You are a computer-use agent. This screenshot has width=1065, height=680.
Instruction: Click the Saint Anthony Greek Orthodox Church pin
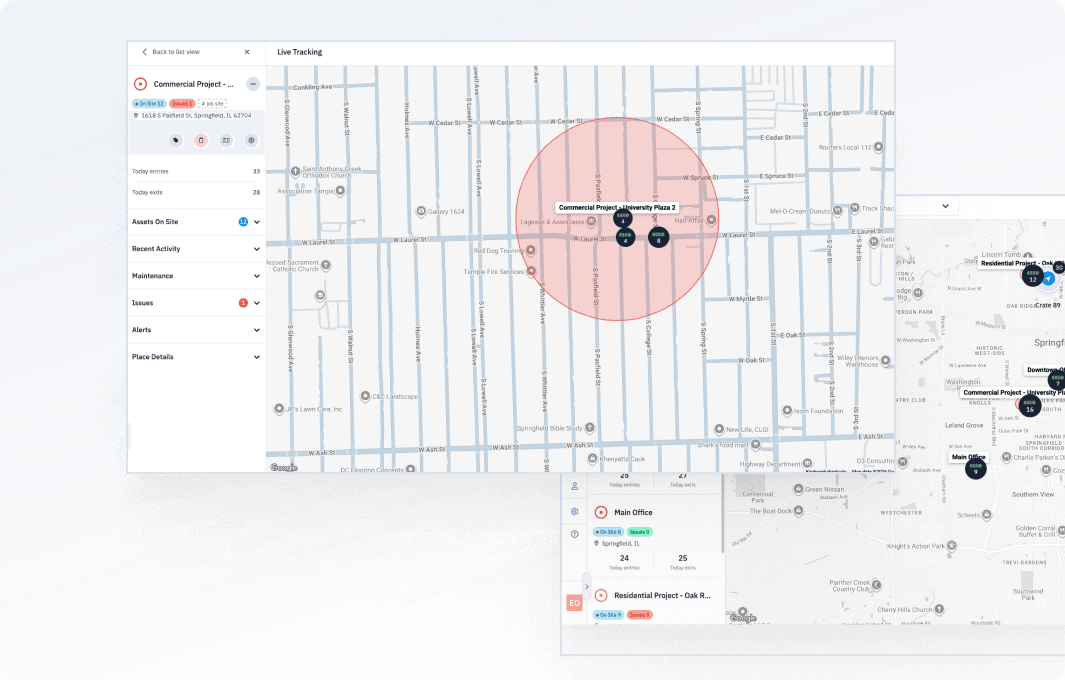(x=295, y=172)
